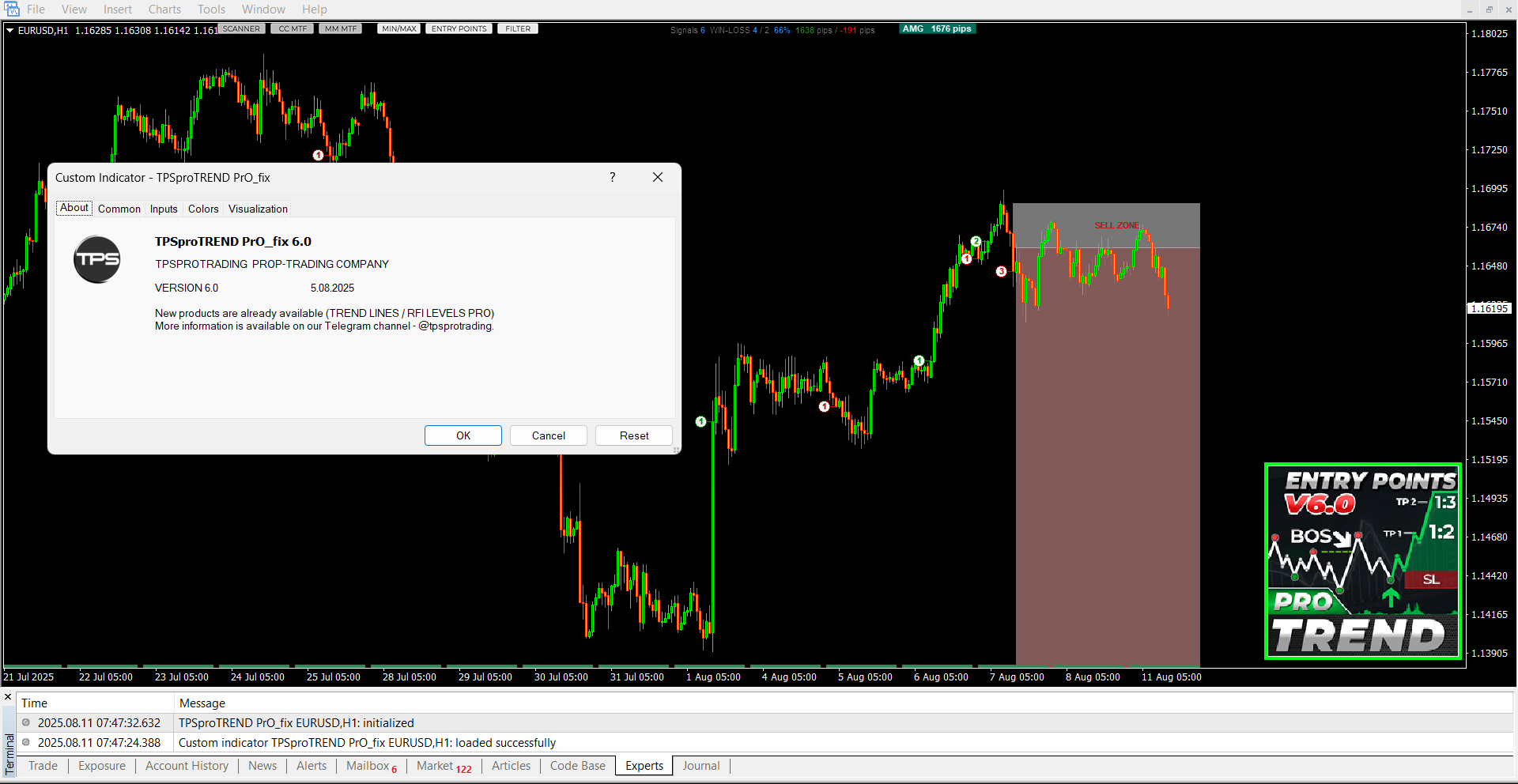Open the Code Base terminal tab

pyautogui.click(x=578, y=766)
